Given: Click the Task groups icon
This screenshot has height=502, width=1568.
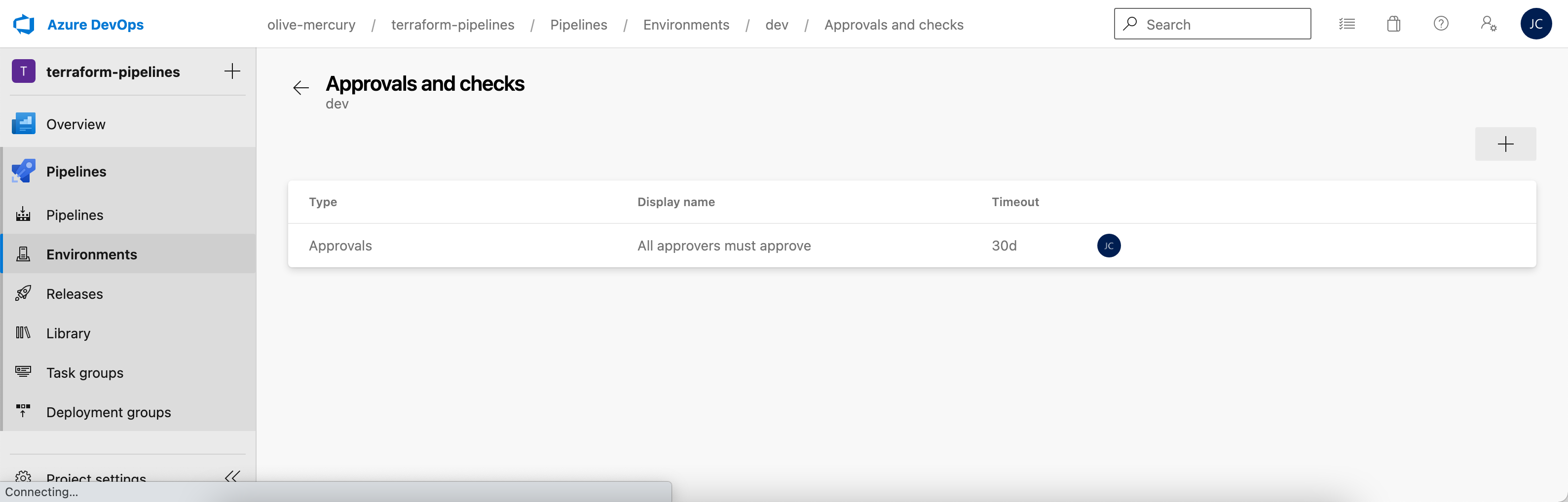Looking at the screenshot, I should coord(23,372).
